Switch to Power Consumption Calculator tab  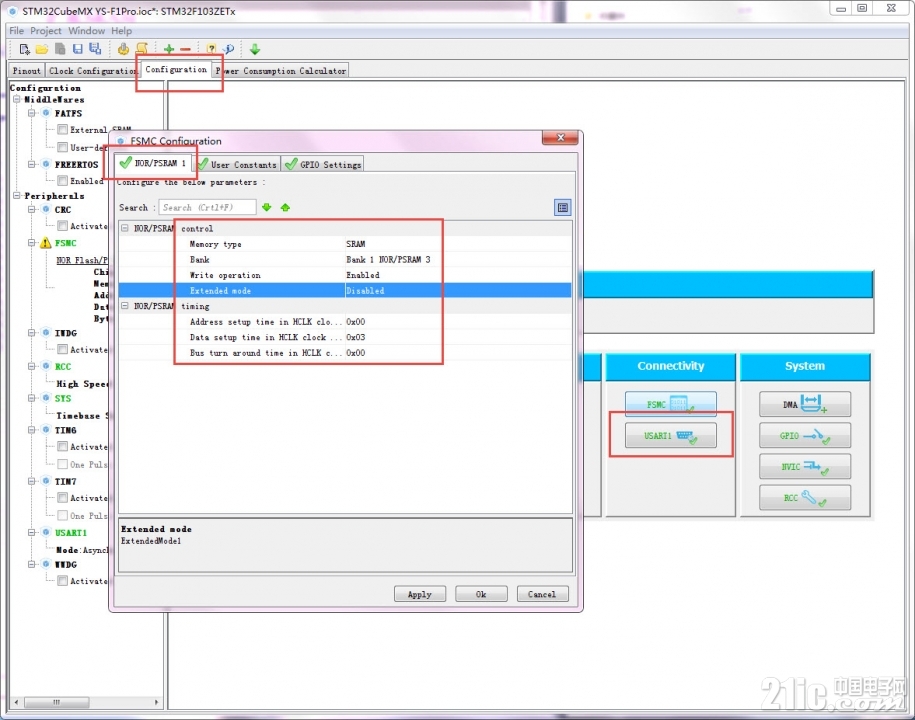281,71
